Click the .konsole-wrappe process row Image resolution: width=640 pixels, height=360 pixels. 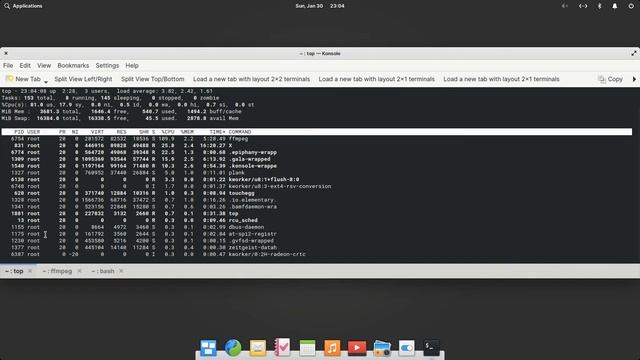(317, 166)
